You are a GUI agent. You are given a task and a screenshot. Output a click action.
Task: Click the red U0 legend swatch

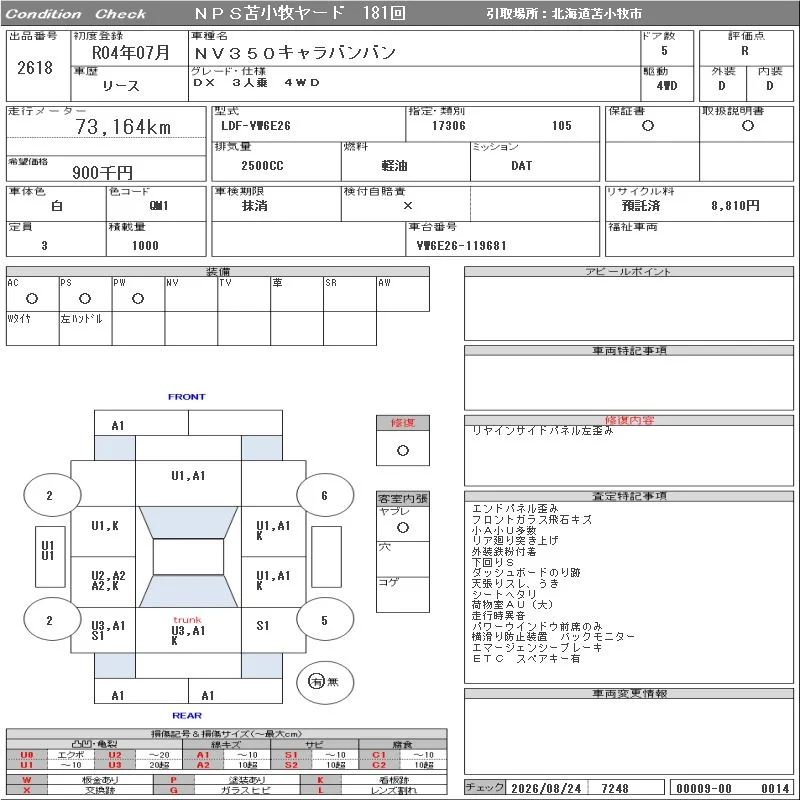[27, 755]
